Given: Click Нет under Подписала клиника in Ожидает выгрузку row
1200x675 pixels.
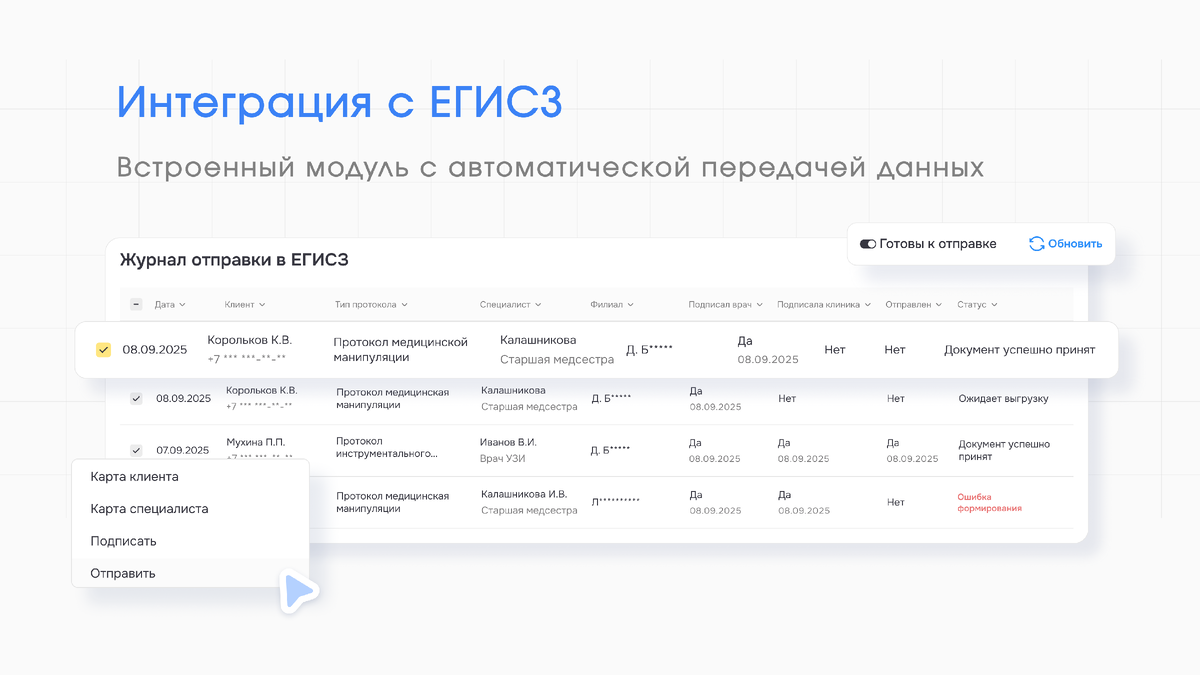Looking at the screenshot, I should point(787,399).
